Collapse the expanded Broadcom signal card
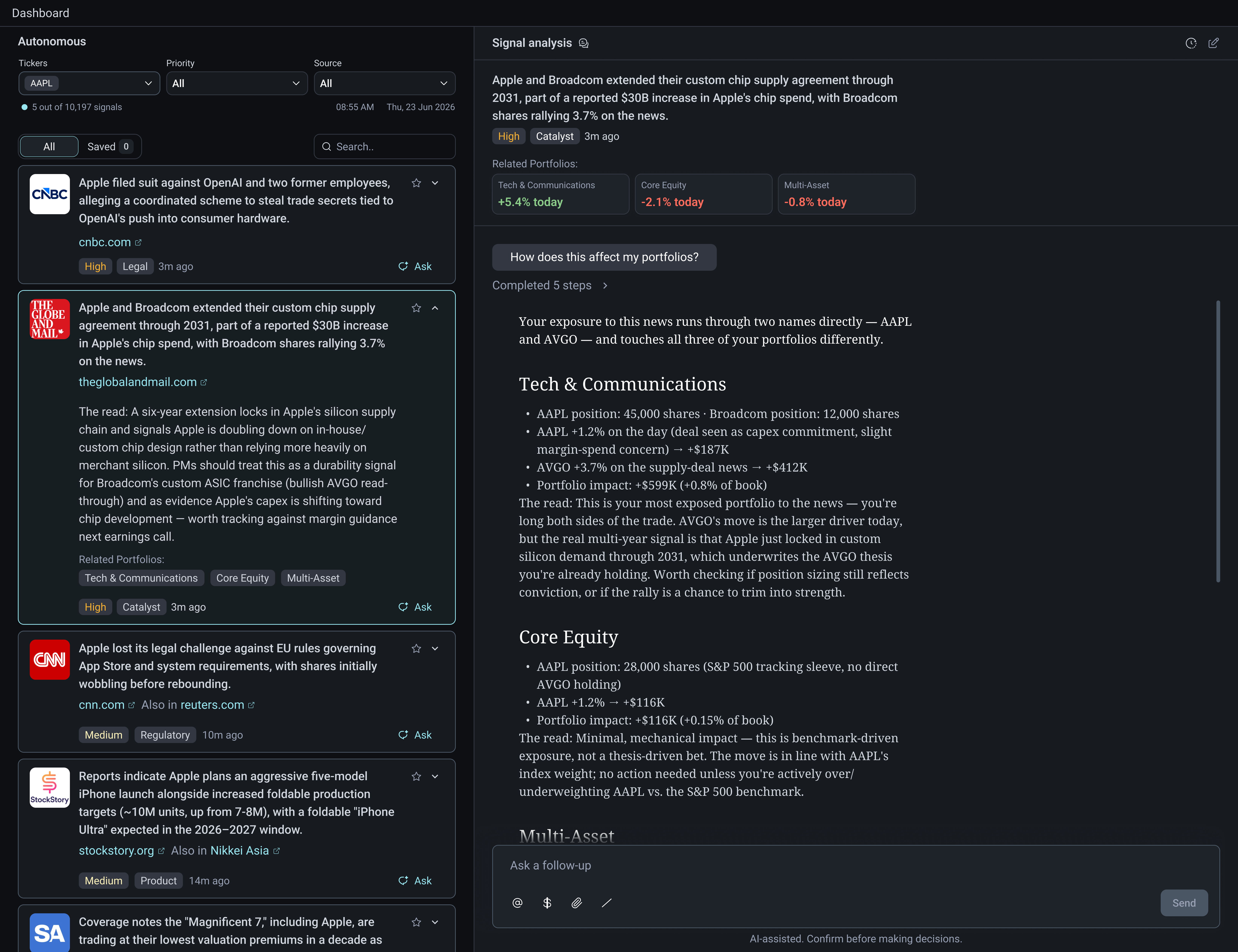Screen dimensions: 1238x952 point(435,308)
